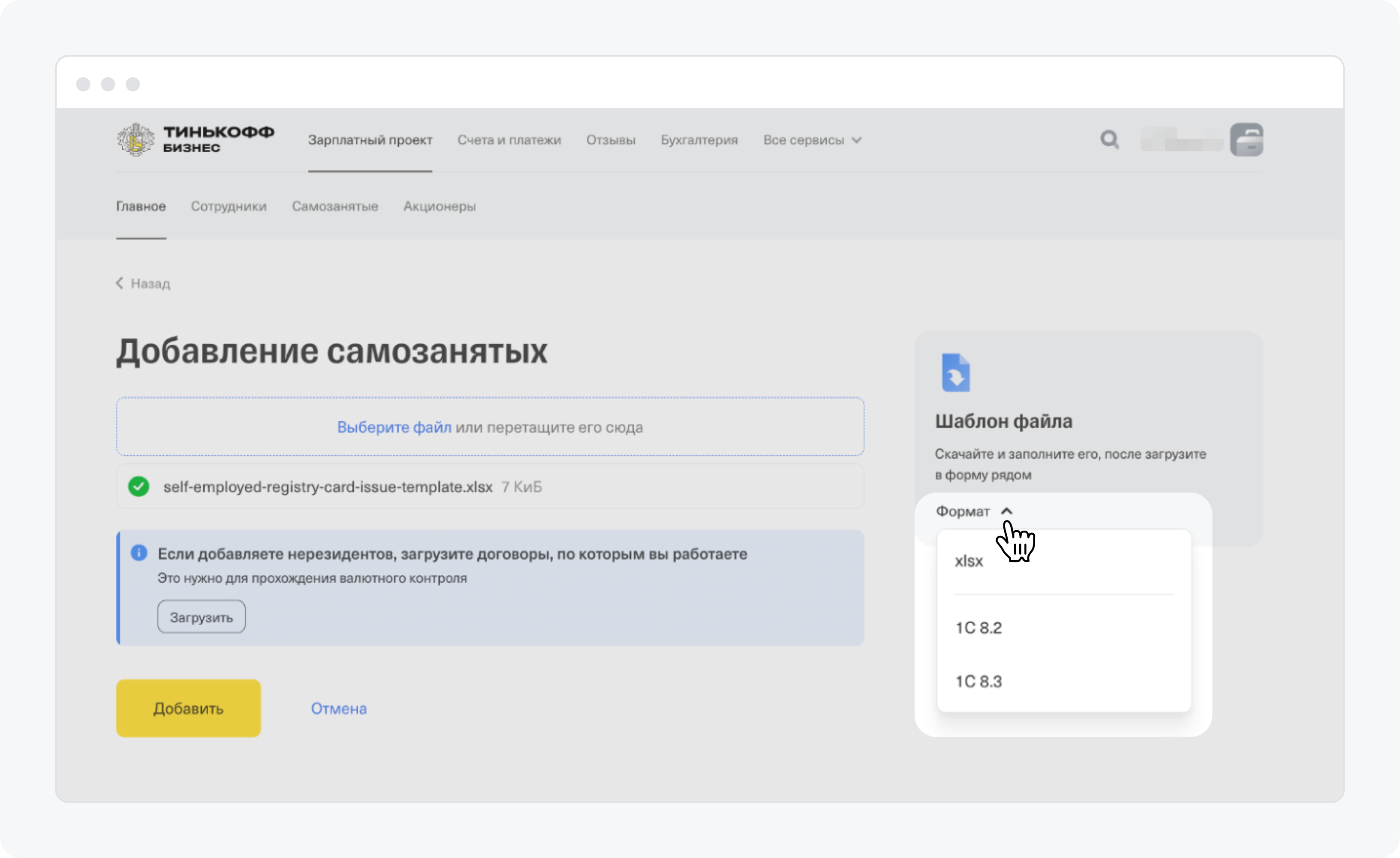Switch to the Самозанятые tab

click(x=334, y=206)
